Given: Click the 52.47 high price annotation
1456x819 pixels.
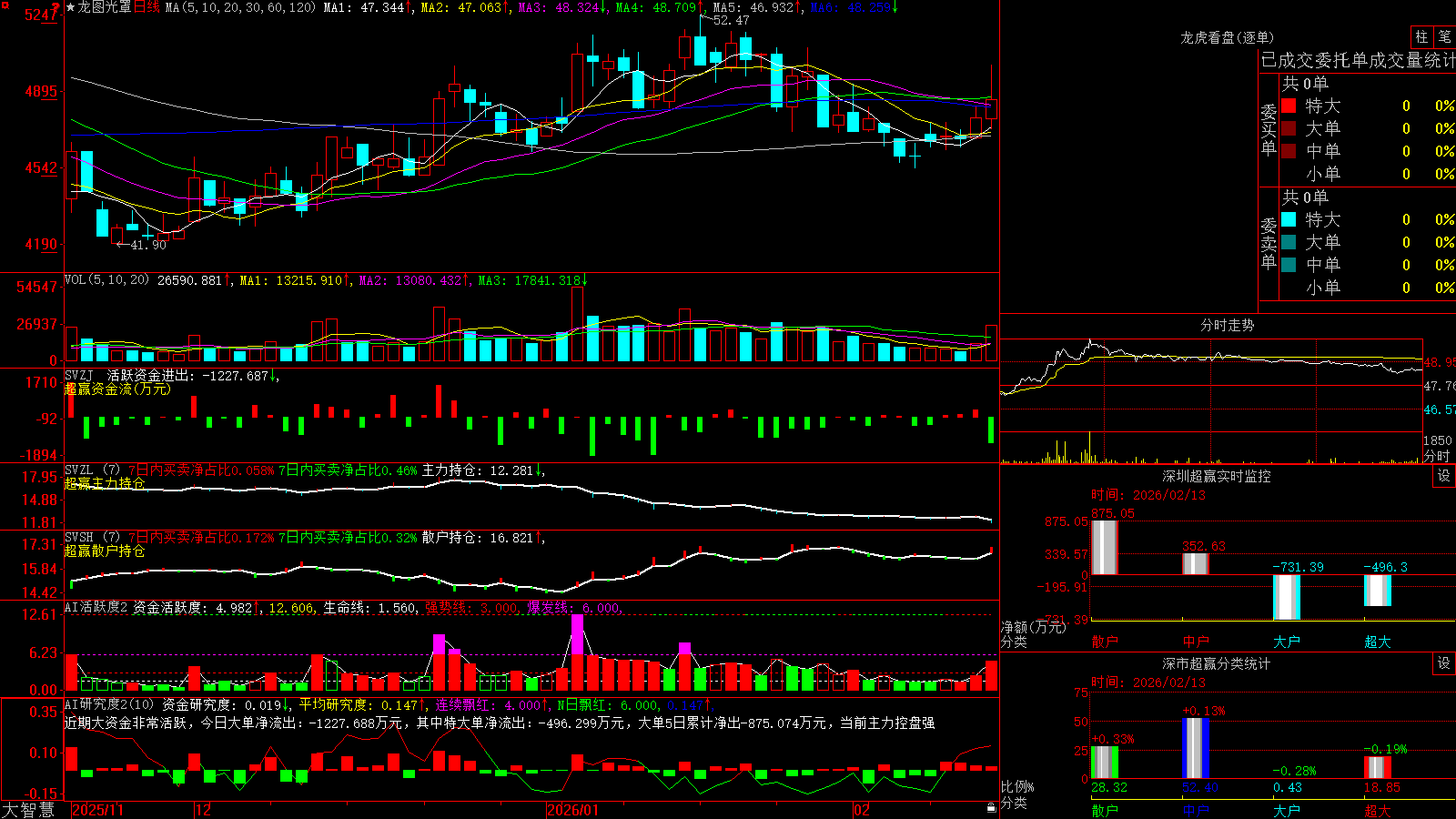Looking at the screenshot, I should 732,20.
